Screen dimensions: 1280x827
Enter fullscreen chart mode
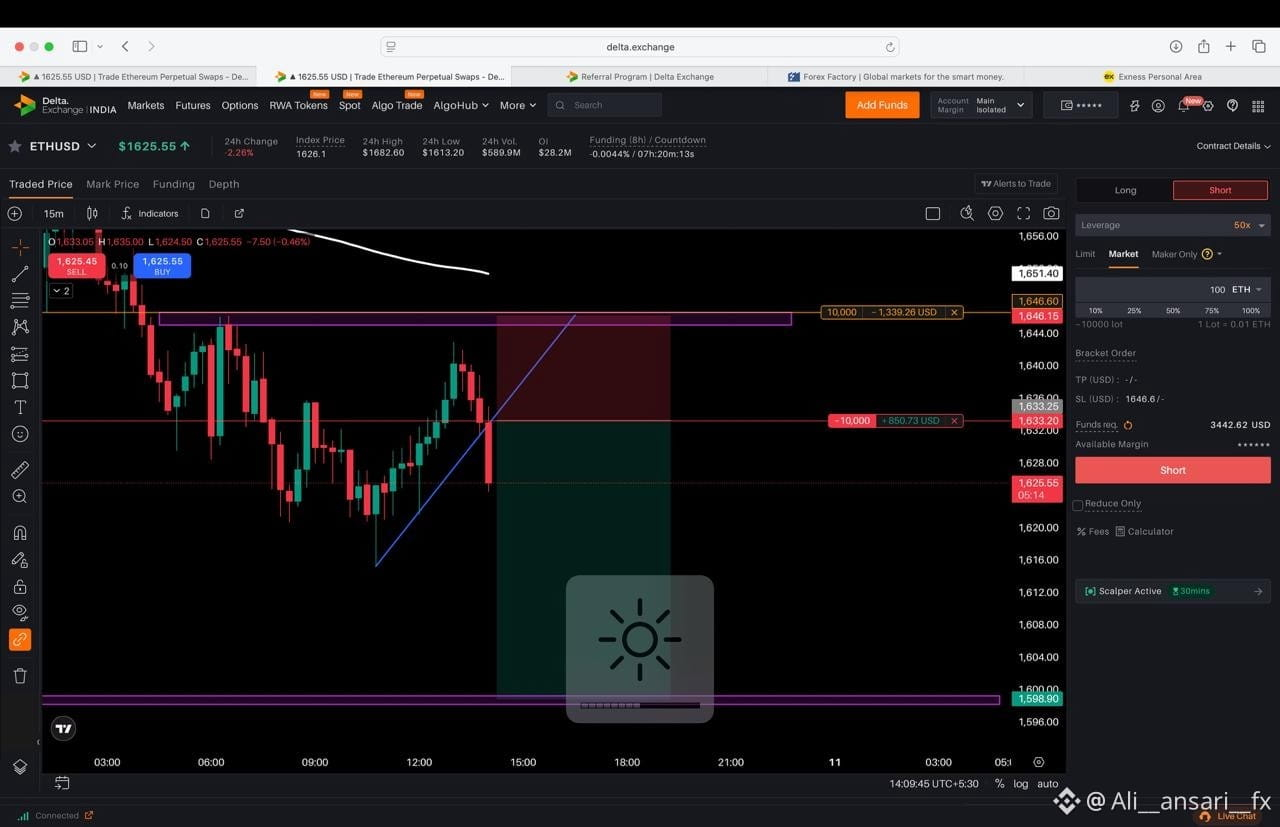pos(1023,213)
